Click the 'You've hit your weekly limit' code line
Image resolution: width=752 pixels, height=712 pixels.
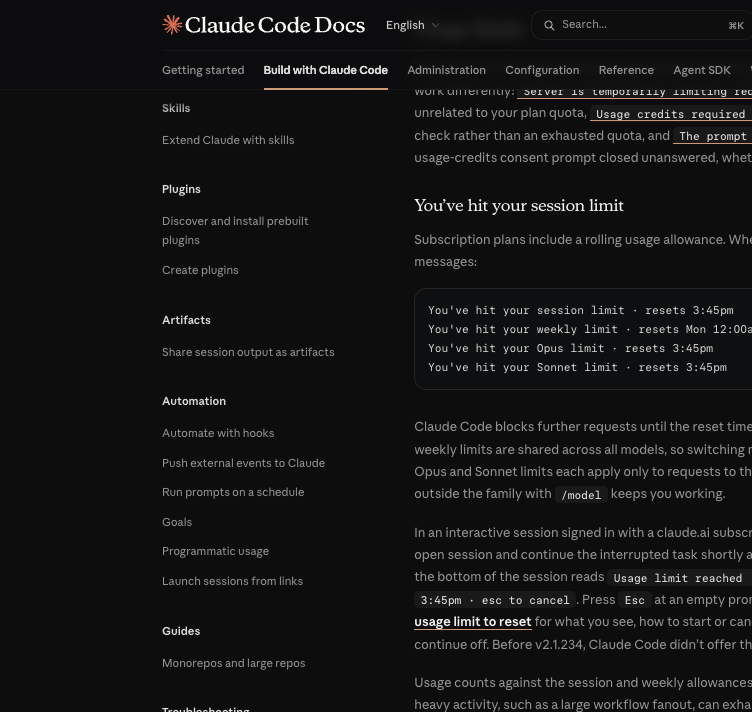click(x=590, y=329)
